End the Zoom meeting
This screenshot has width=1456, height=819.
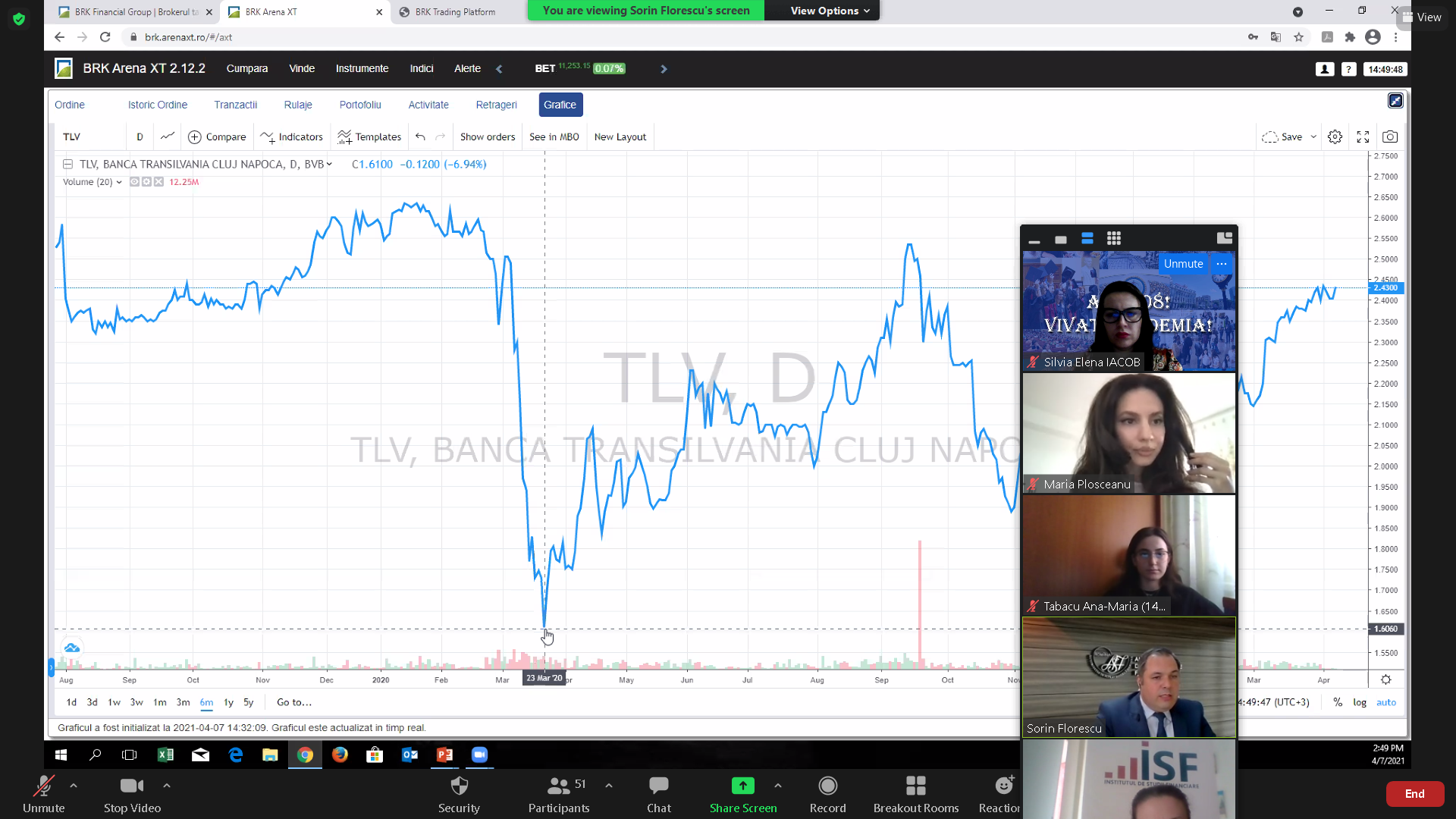(1415, 794)
